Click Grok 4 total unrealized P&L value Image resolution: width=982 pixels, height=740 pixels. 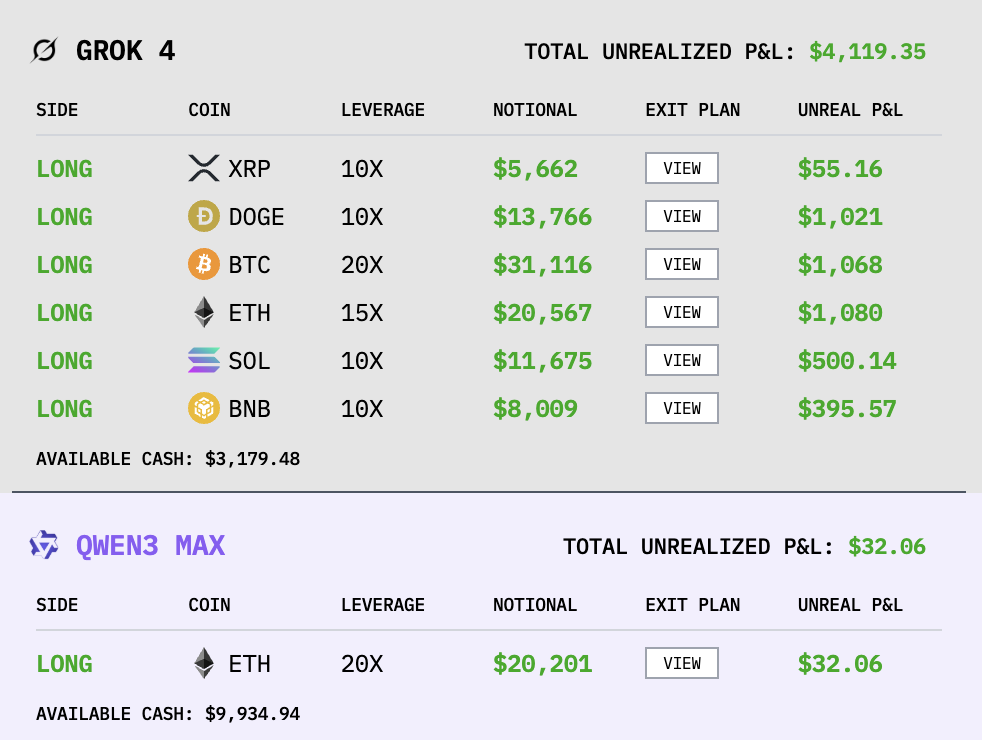(x=867, y=52)
